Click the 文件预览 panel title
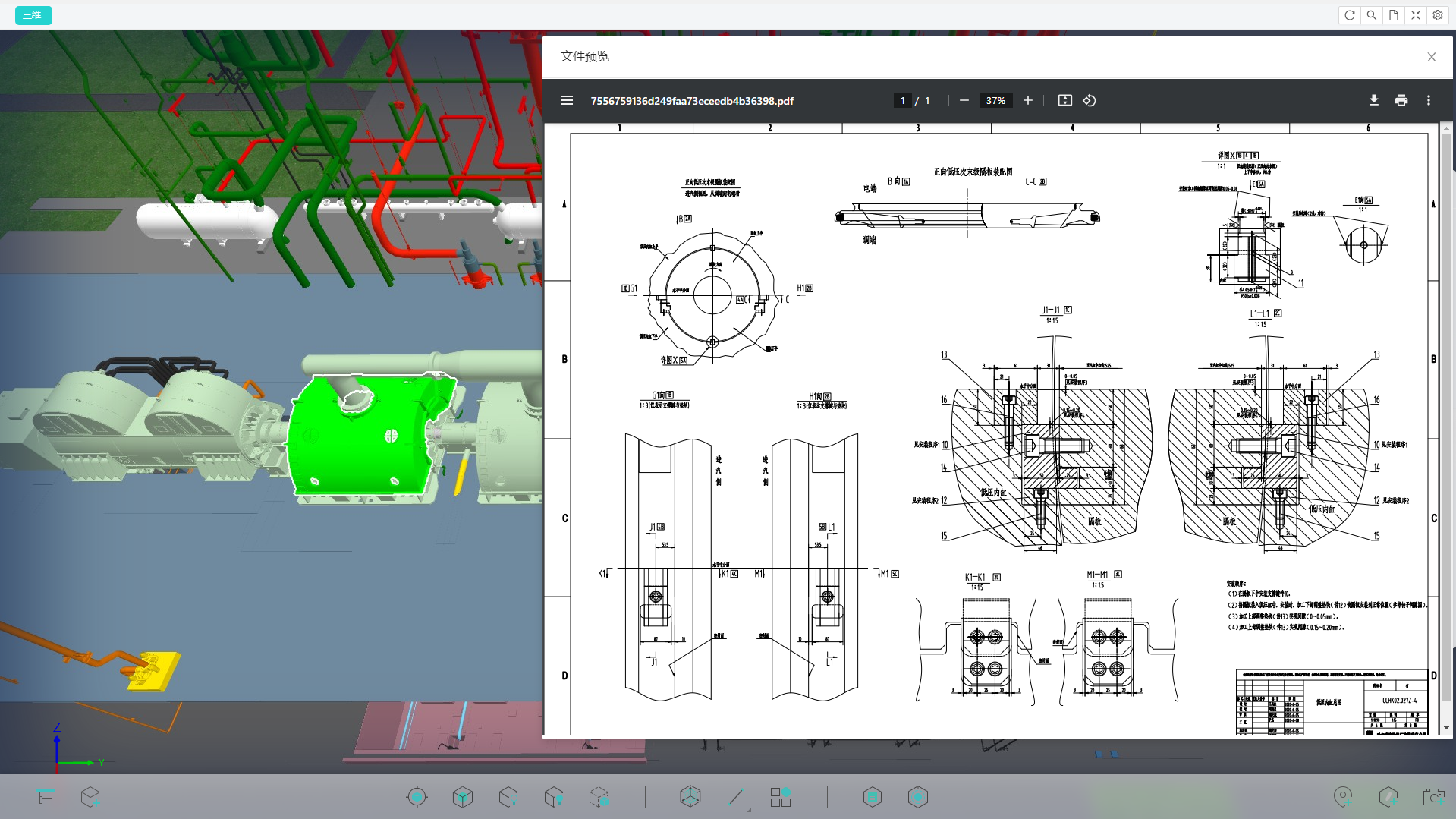The width and height of the screenshot is (1456, 819). pos(585,57)
